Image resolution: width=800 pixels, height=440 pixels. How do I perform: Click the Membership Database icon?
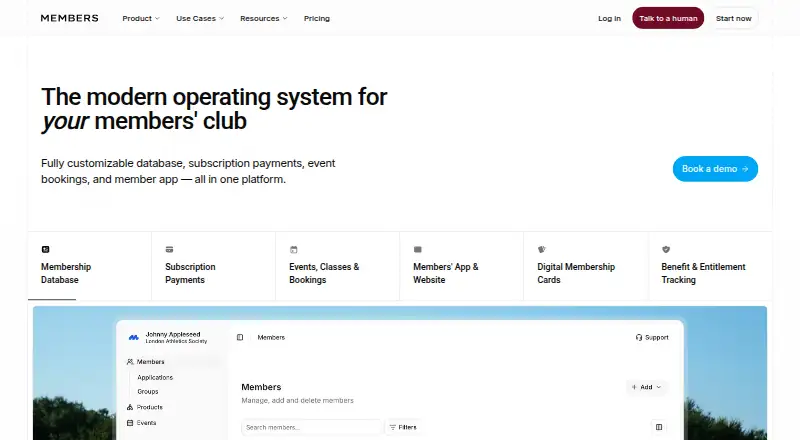click(45, 250)
